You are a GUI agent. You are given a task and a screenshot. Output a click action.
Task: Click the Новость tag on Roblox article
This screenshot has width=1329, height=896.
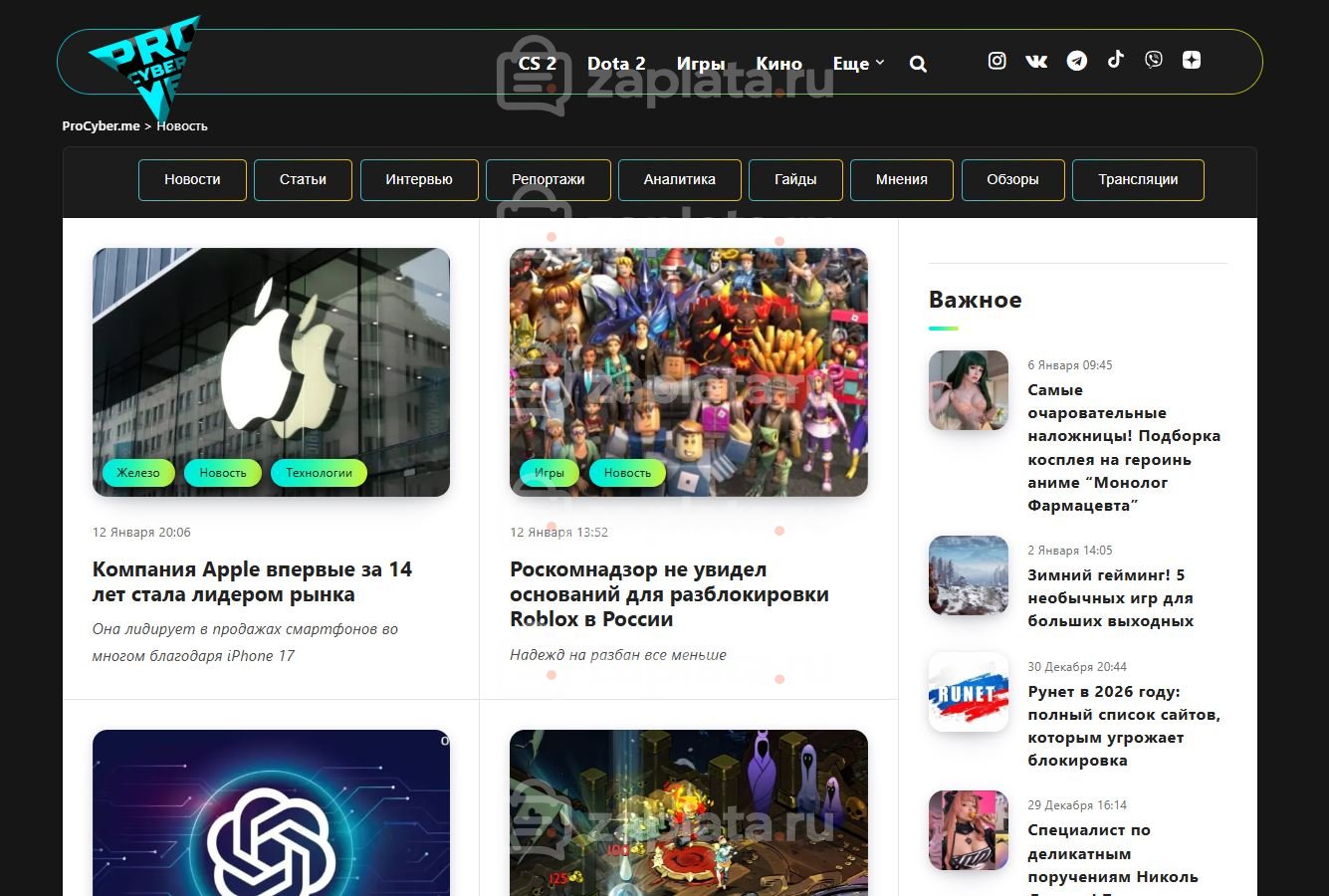pos(627,473)
